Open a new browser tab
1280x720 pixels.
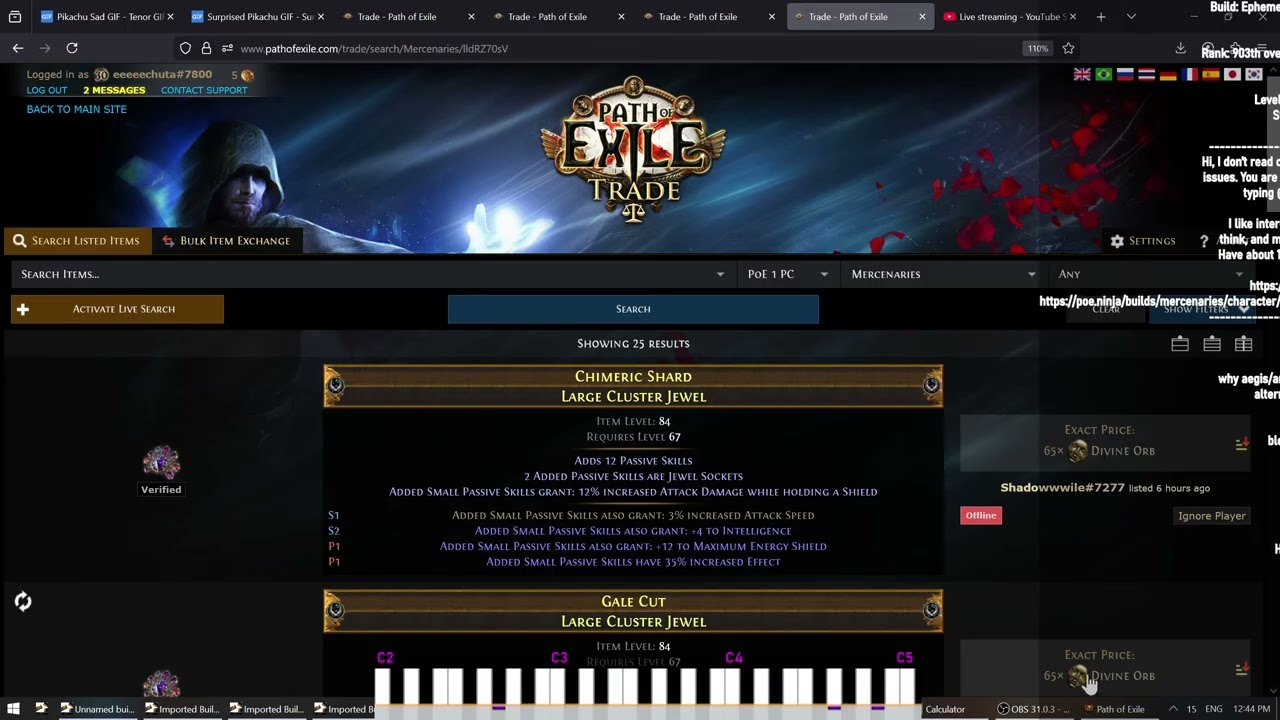pyautogui.click(x=1101, y=17)
